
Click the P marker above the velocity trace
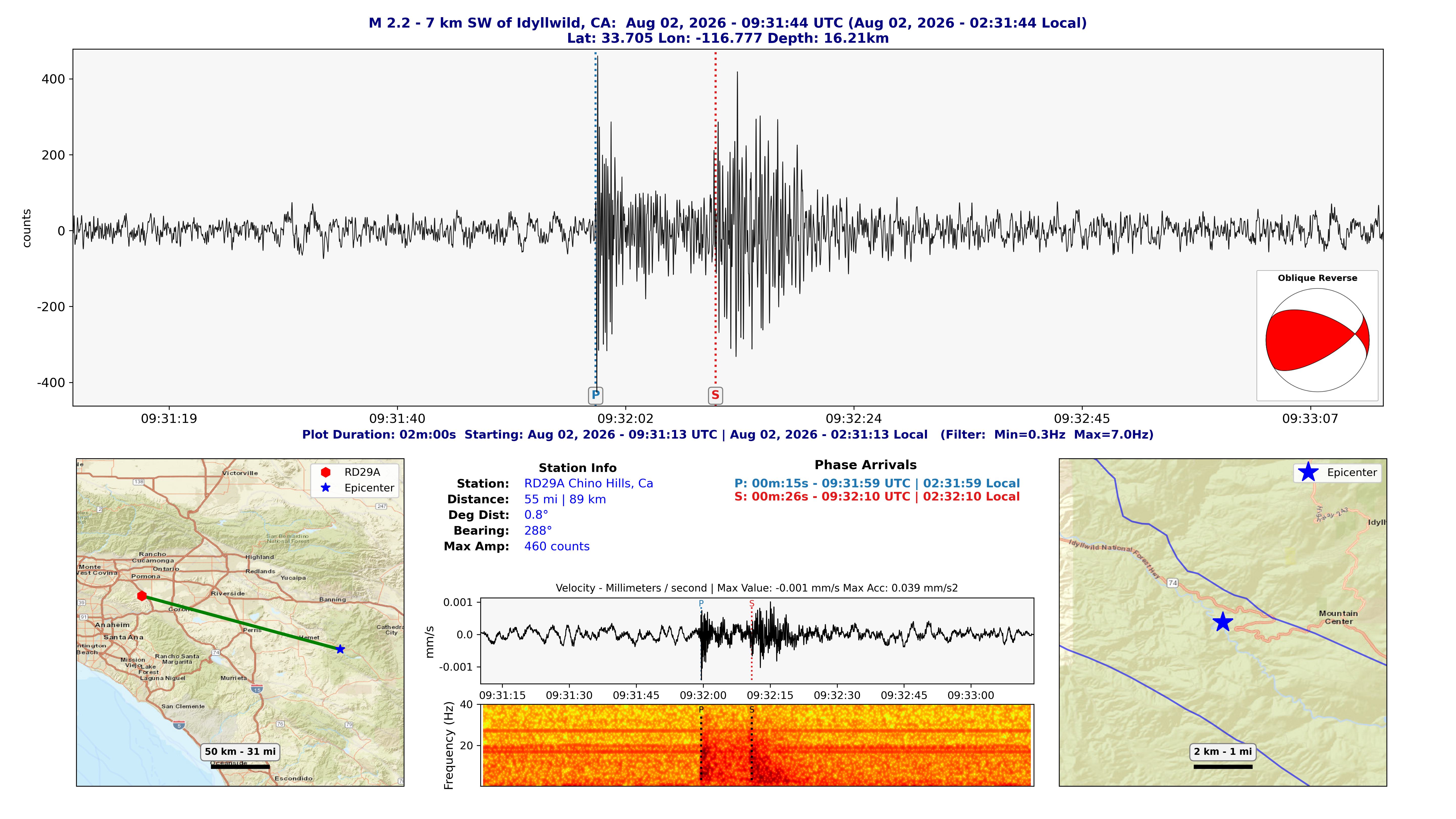(701, 603)
